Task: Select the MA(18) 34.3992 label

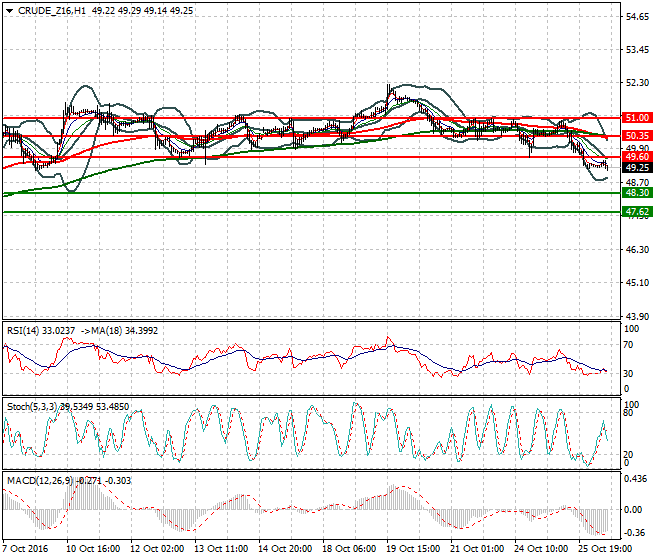Action: (124, 331)
